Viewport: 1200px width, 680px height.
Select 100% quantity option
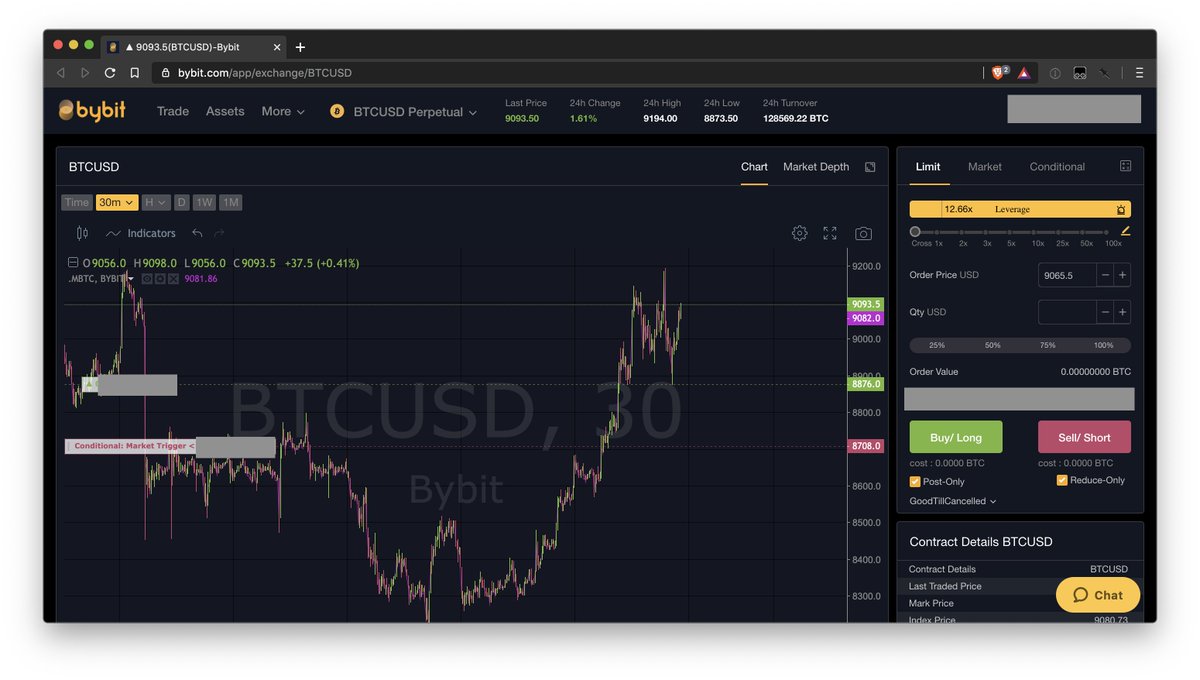pyautogui.click(x=1103, y=345)
